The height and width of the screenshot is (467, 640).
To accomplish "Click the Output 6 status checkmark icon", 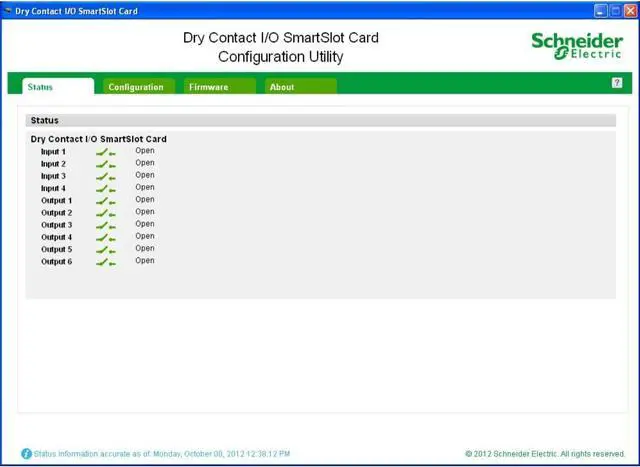I will [105, 262].
